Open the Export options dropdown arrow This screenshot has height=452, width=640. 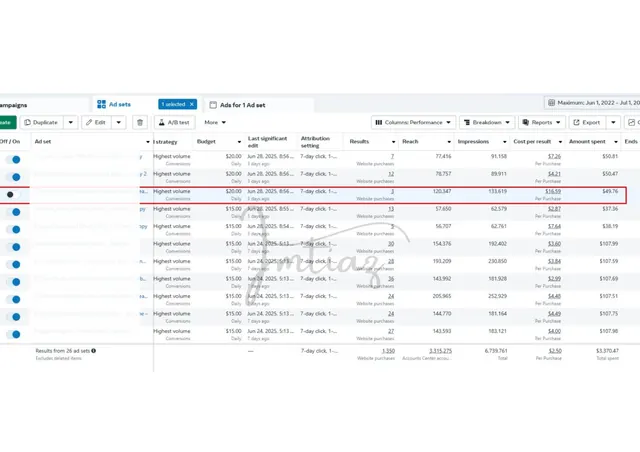pos(613,122)
